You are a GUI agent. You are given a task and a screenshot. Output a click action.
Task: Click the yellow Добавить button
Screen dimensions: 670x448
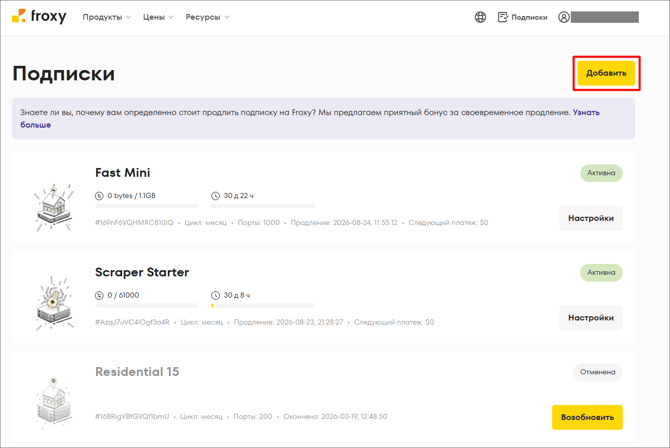point(606,73)
